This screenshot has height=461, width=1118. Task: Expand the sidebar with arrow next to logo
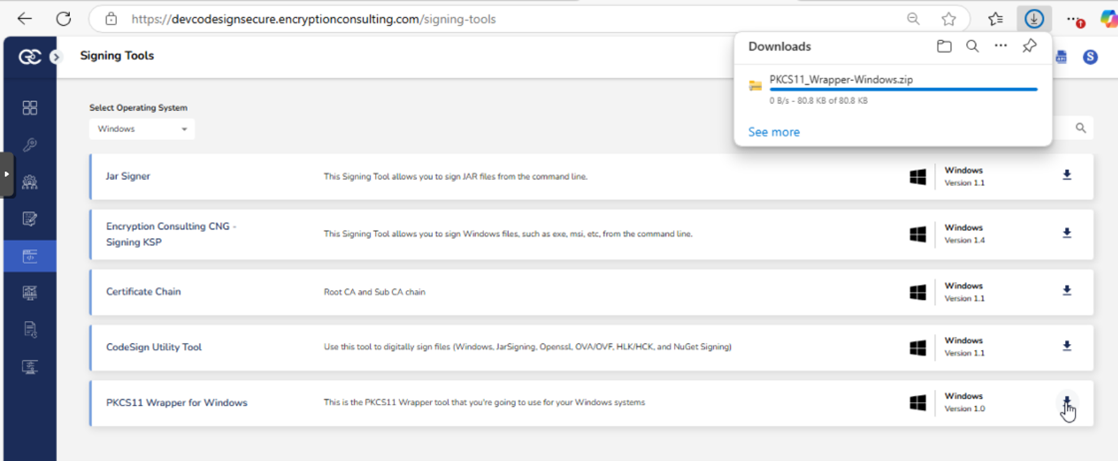pyautogui.click(x=56, y=57)
